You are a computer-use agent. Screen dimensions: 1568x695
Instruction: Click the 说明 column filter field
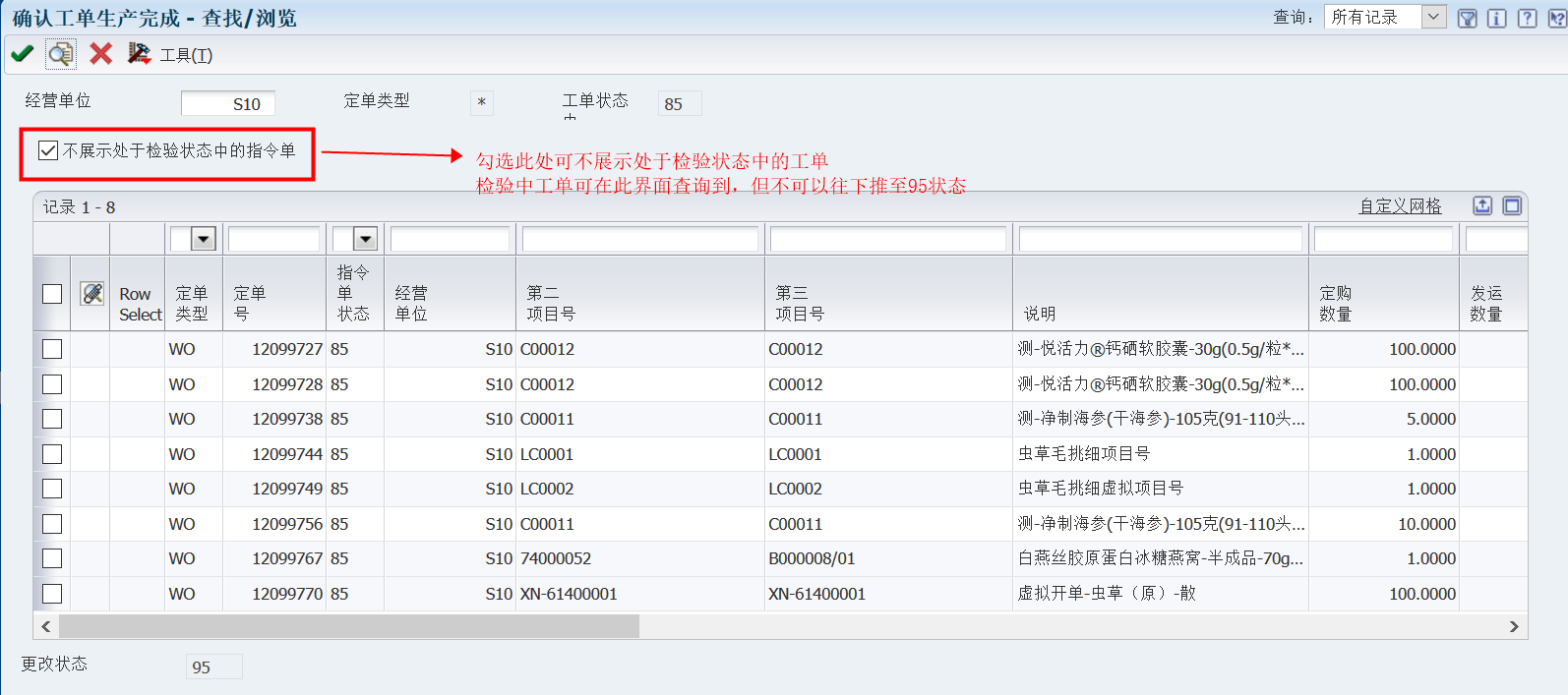pos(1161,239)
